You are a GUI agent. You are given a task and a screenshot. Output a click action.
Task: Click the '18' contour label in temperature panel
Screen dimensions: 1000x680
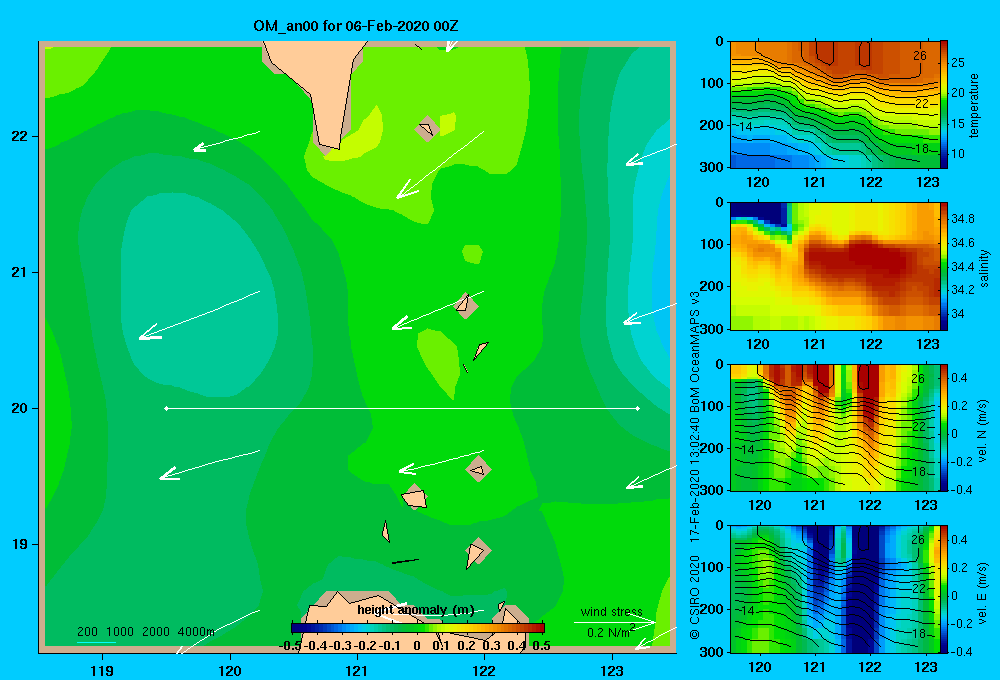coord(922,148)
